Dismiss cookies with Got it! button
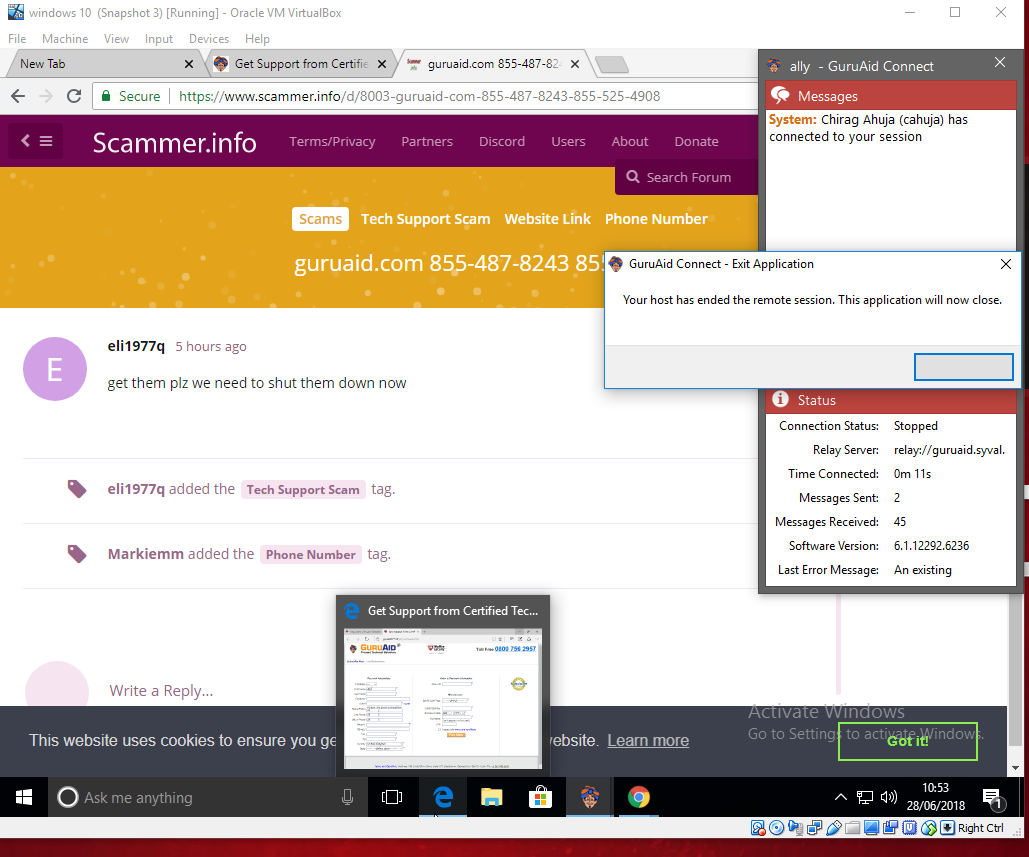Viewport: 1029px width, 857px height. coord(908,741)
